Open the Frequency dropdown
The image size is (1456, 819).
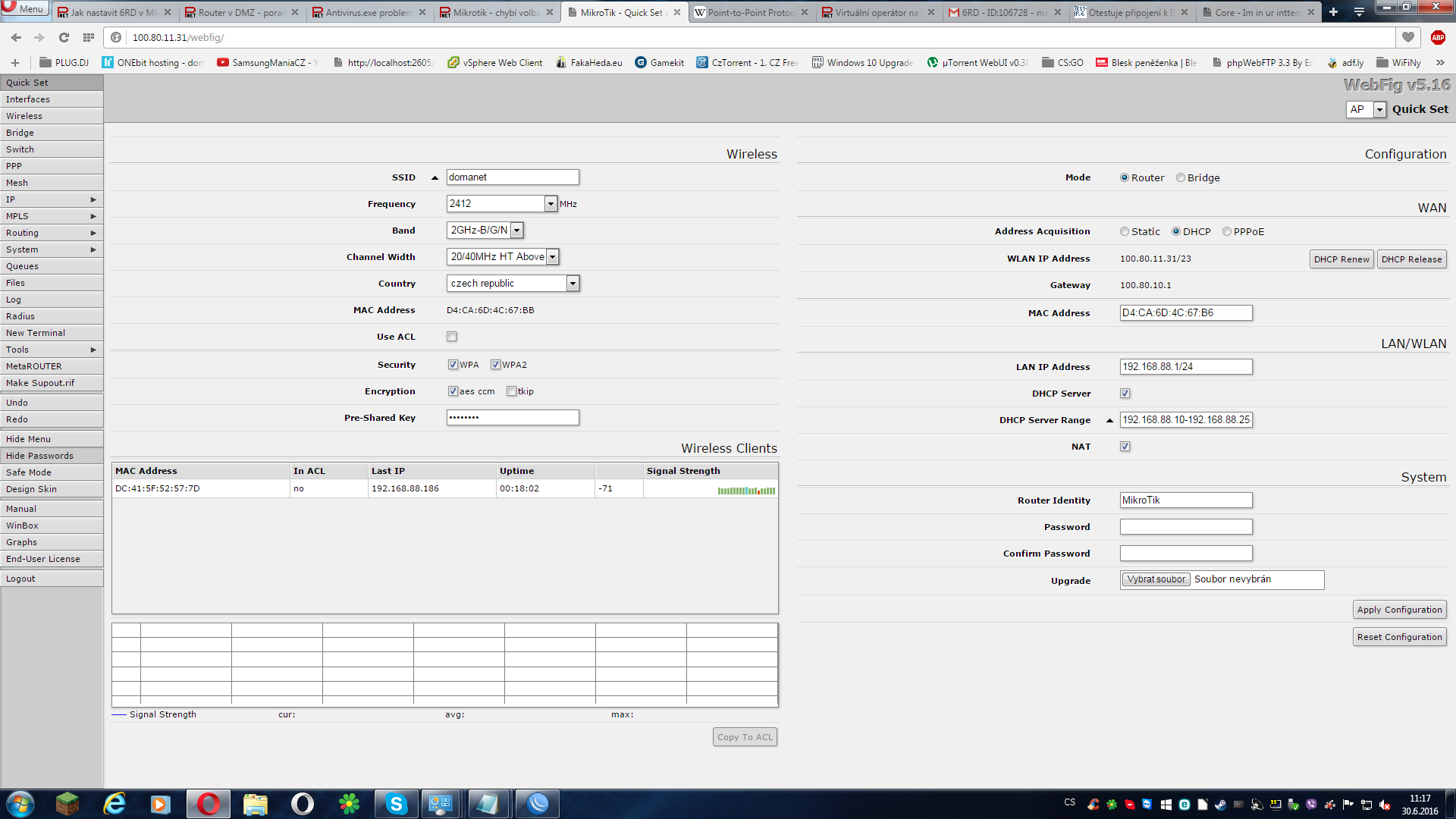pos(551,204)
